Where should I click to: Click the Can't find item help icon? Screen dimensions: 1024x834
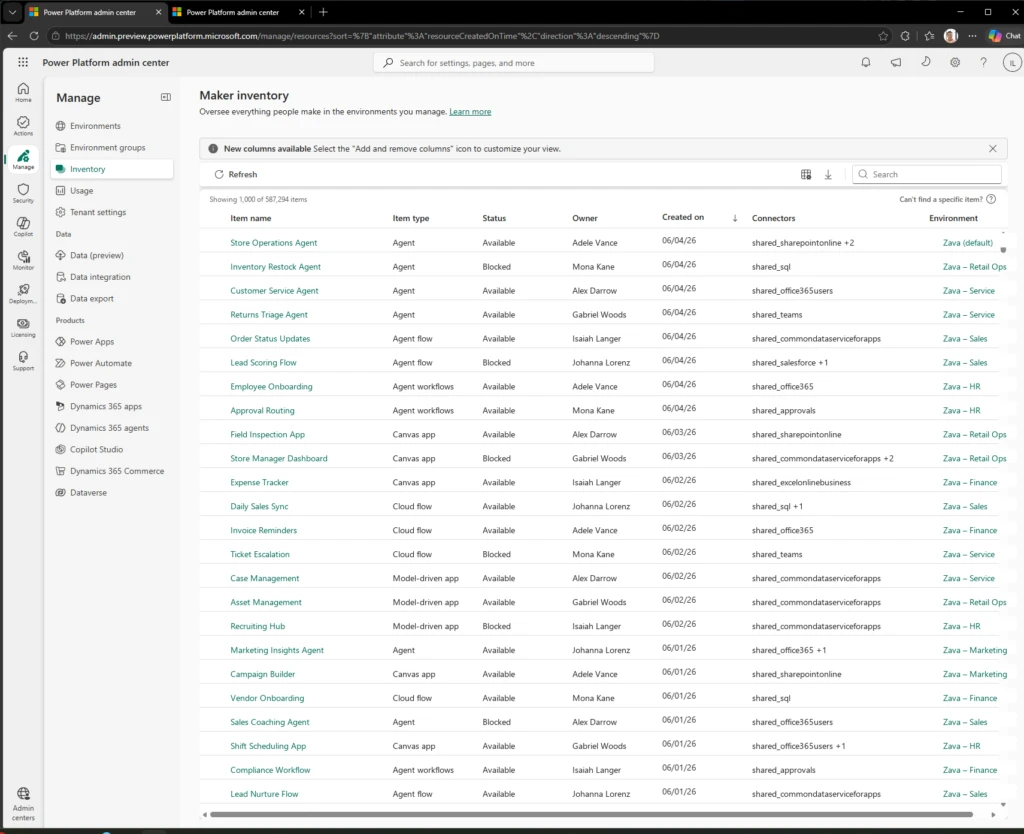point(991,199)
